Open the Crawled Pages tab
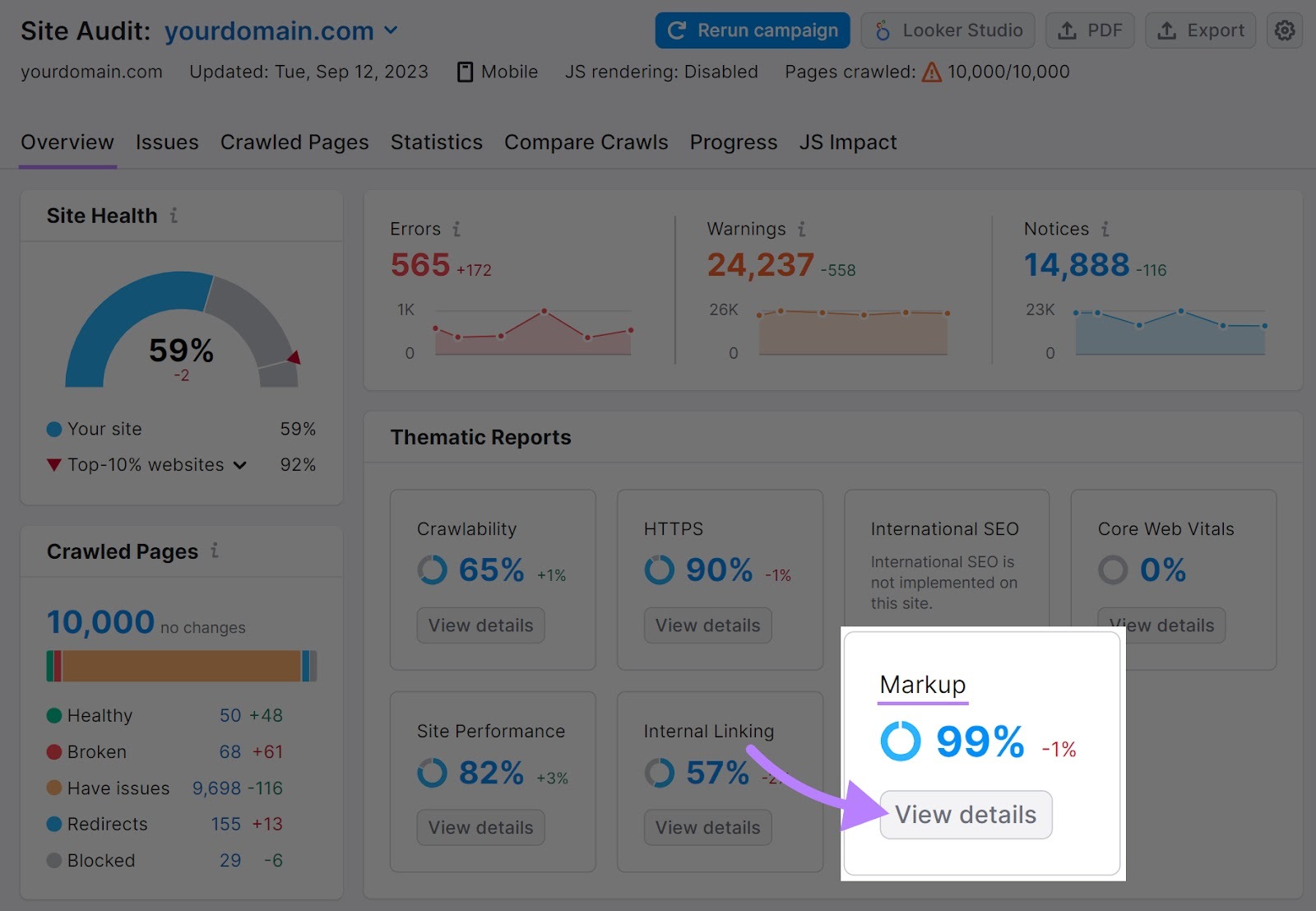This screenshot has height=911, width=1316. point(294,142)
